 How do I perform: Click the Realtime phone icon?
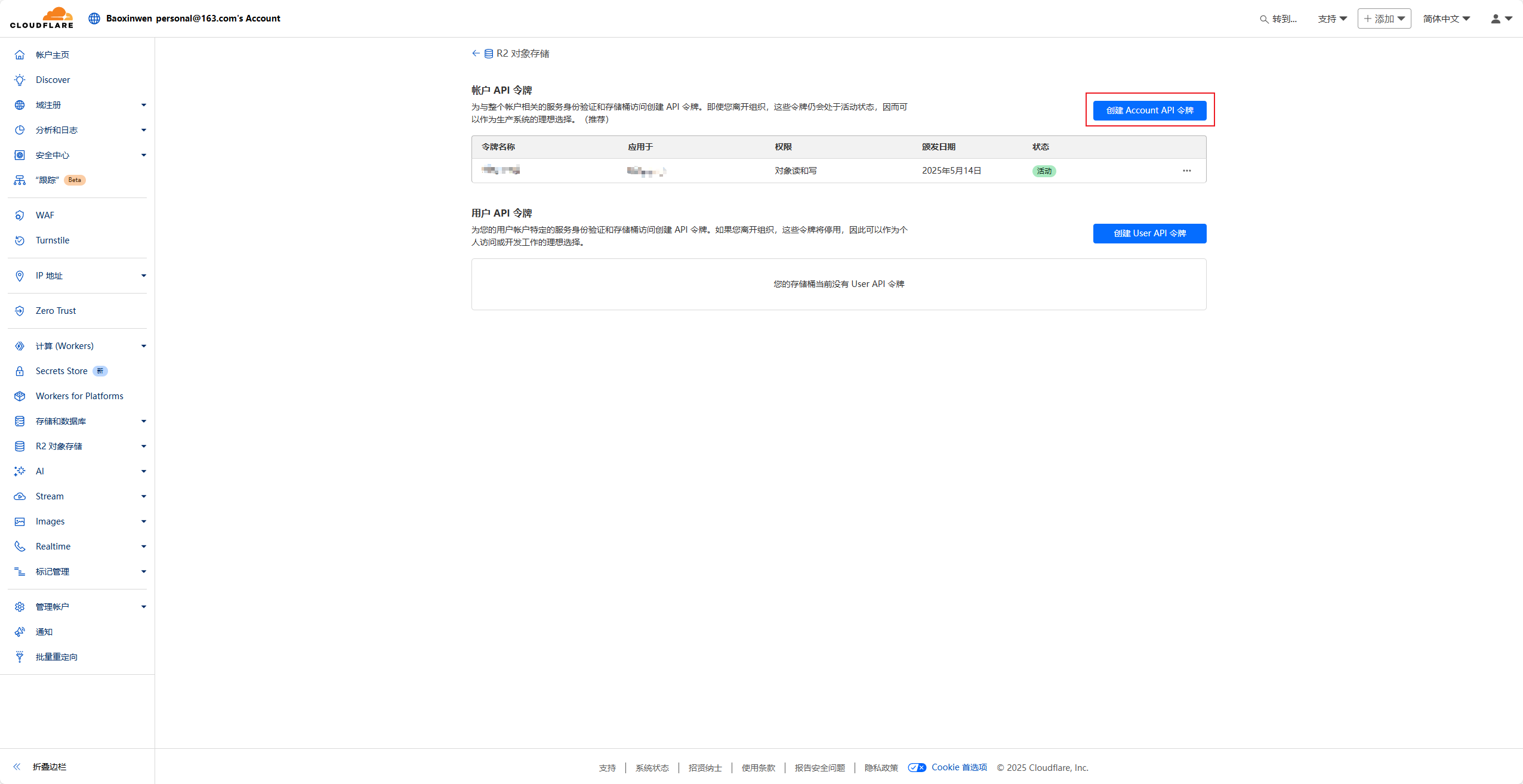(20, 547)
